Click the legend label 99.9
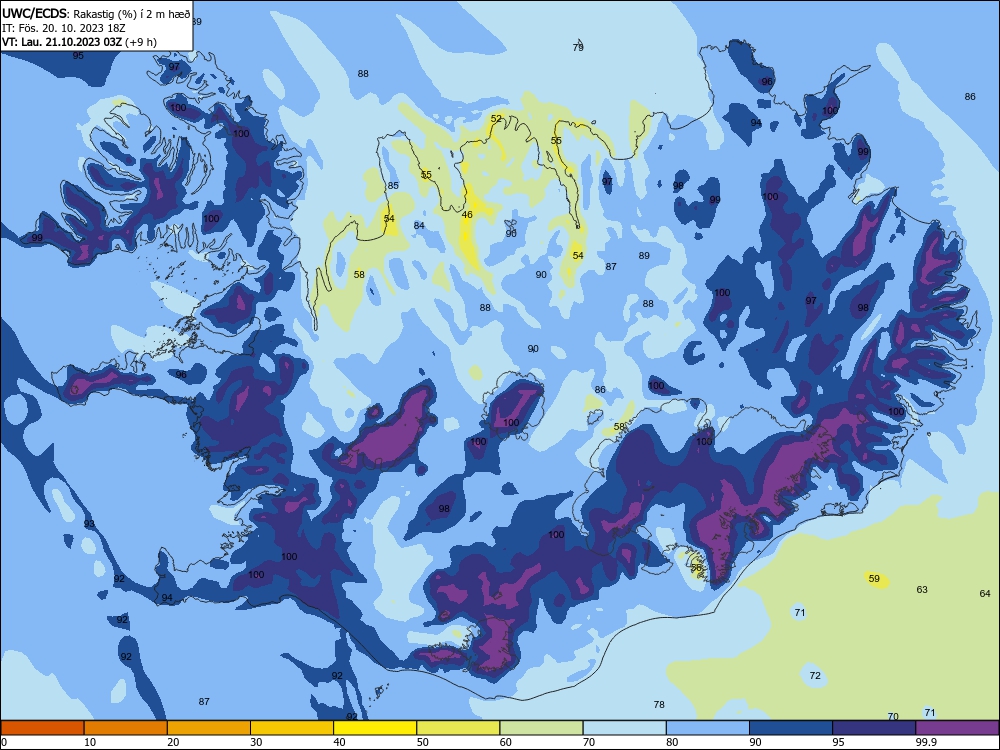 tap(926, 742)
